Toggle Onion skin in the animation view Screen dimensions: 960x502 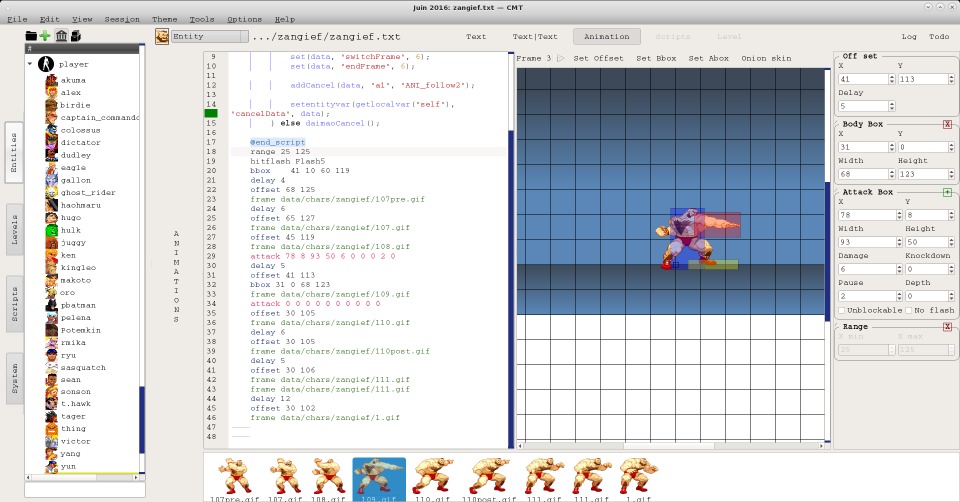[766, 59]
